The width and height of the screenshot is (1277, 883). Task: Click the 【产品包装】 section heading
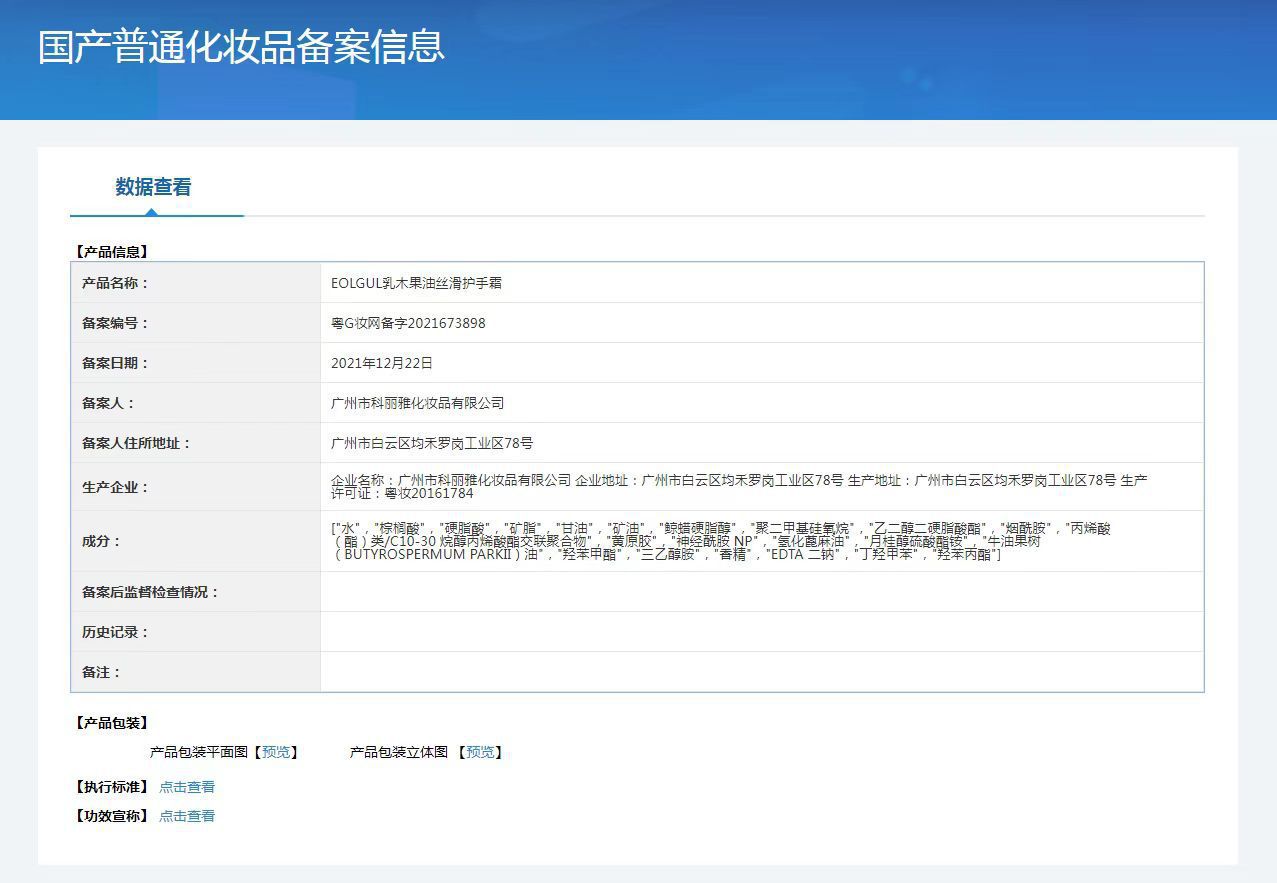(x=111, y=723)
